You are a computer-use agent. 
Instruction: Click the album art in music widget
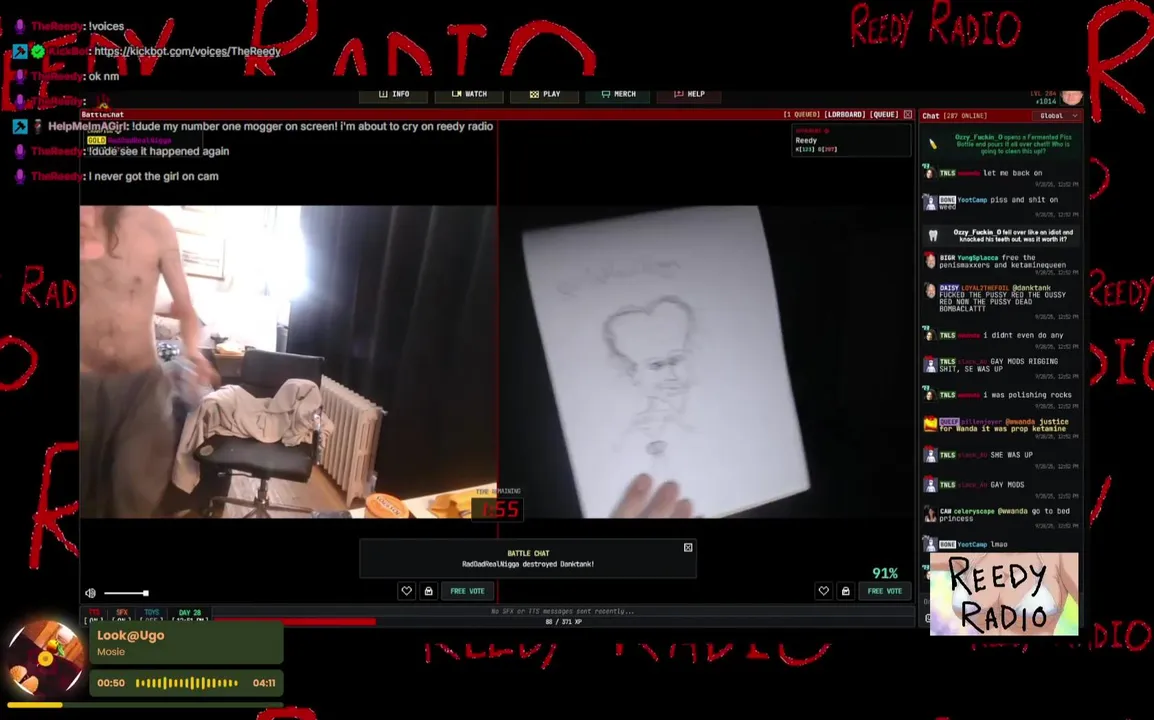[x=44, y=659]
